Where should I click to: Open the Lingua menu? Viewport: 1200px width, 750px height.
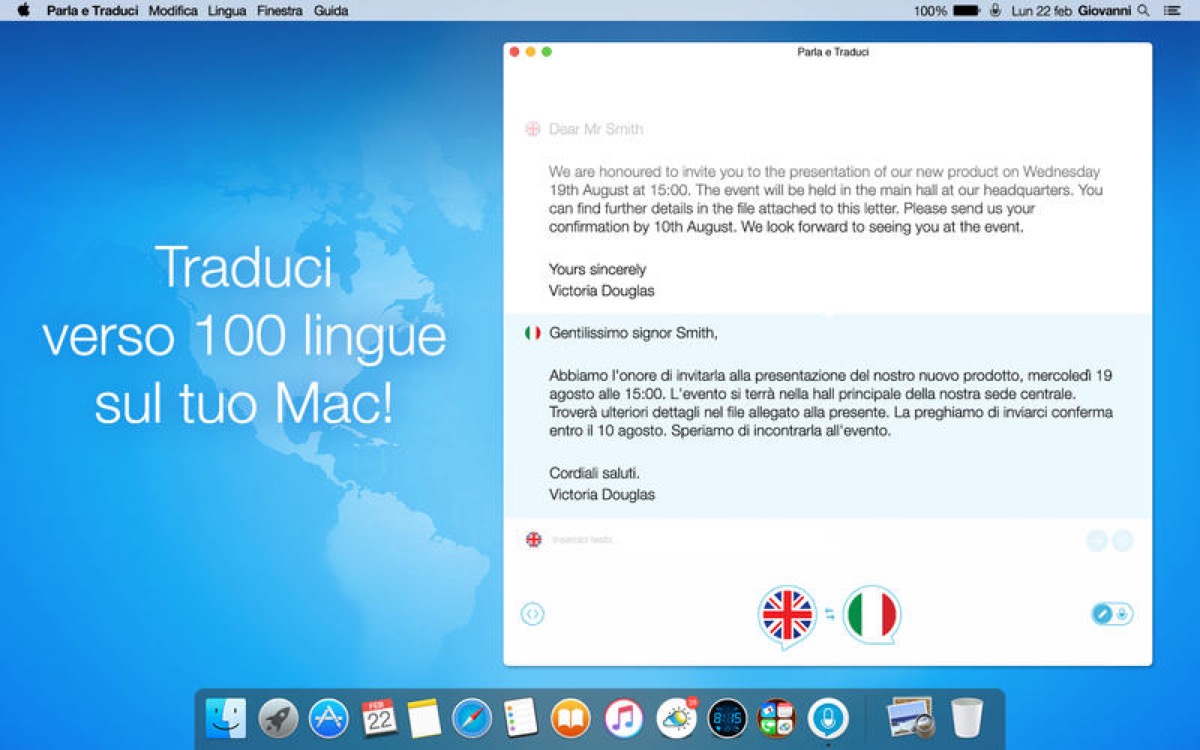[227, 11]
